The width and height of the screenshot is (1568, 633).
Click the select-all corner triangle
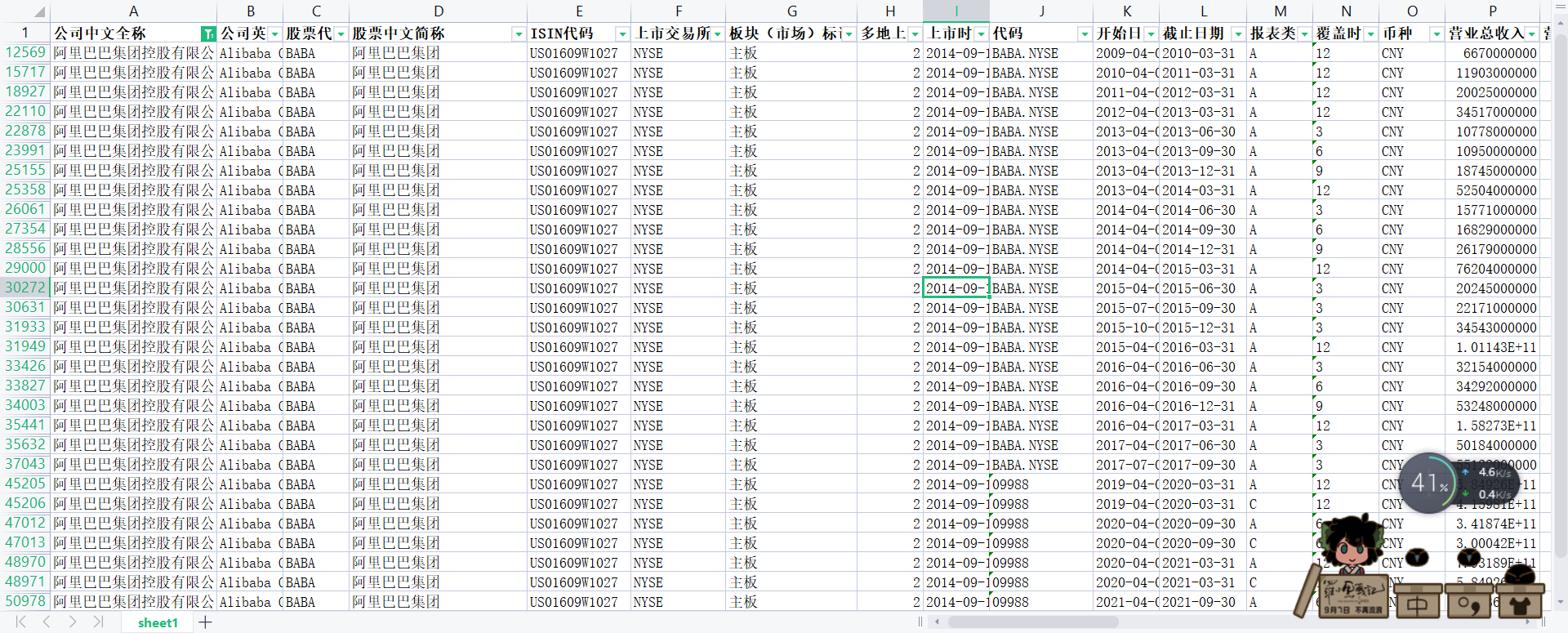[x=40, y=11]
